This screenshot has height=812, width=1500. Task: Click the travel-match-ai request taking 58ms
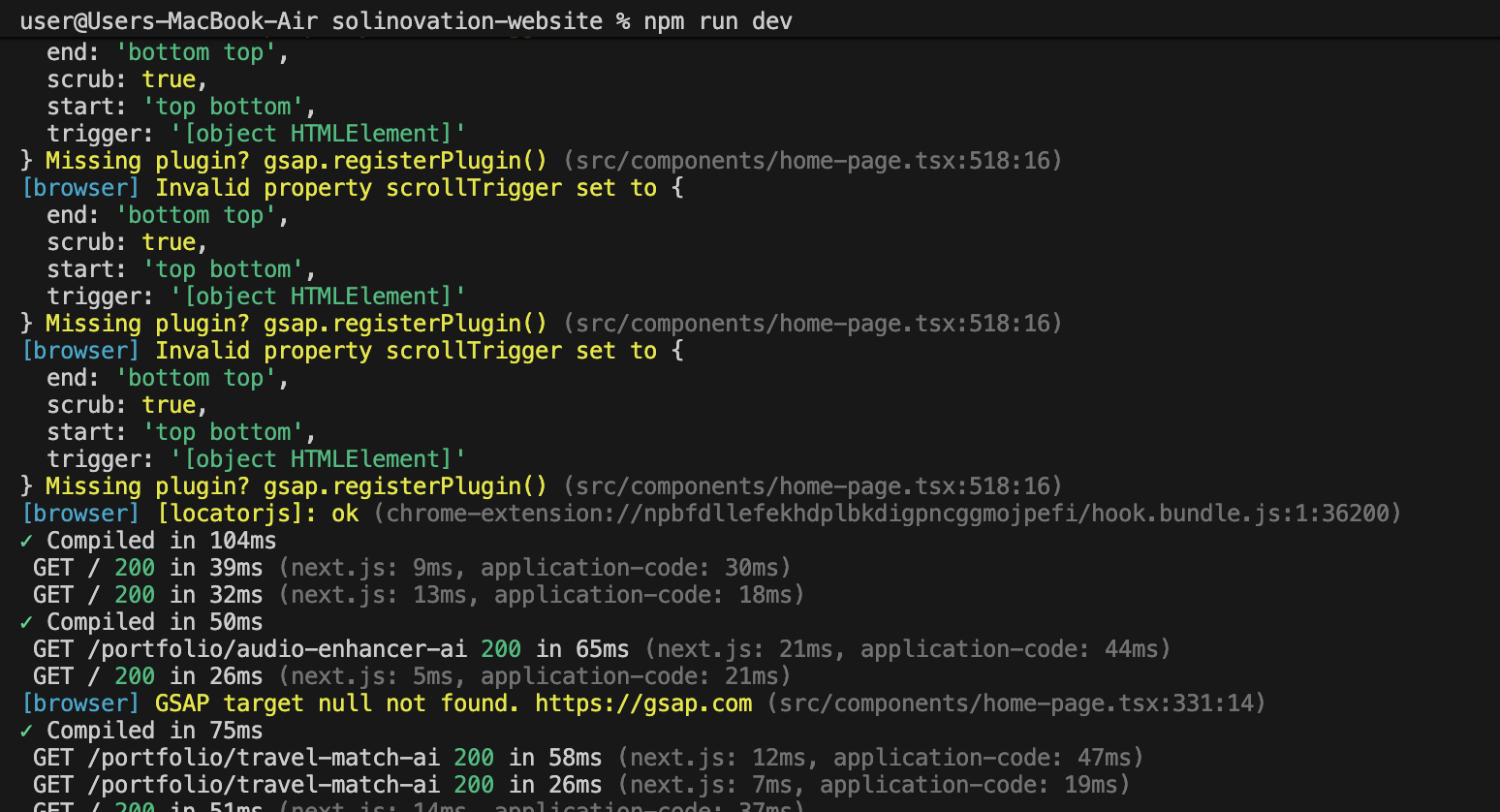point(318,758)
